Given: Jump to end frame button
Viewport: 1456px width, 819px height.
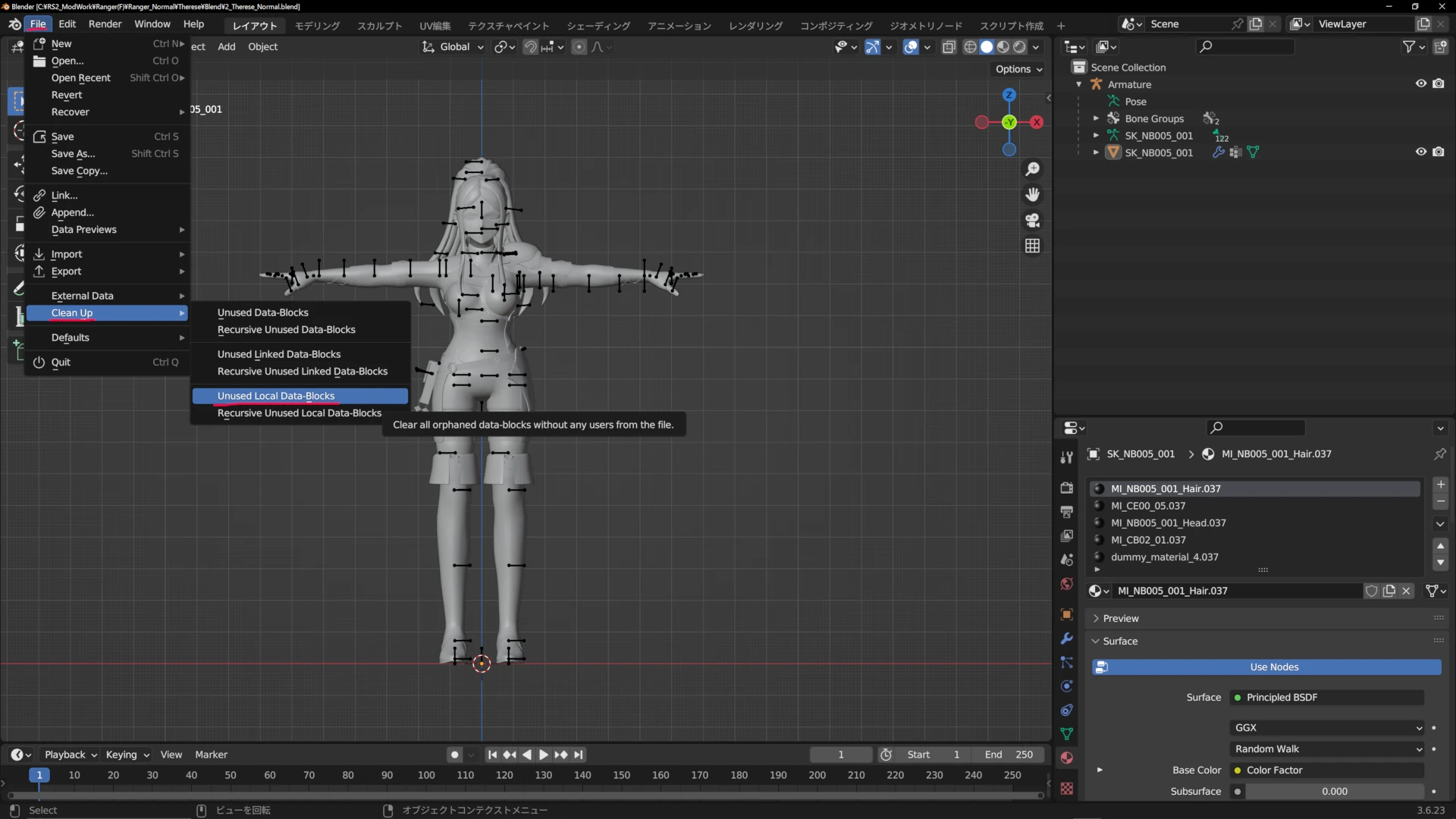Looking at the screenshot, I should coord(579,755).
